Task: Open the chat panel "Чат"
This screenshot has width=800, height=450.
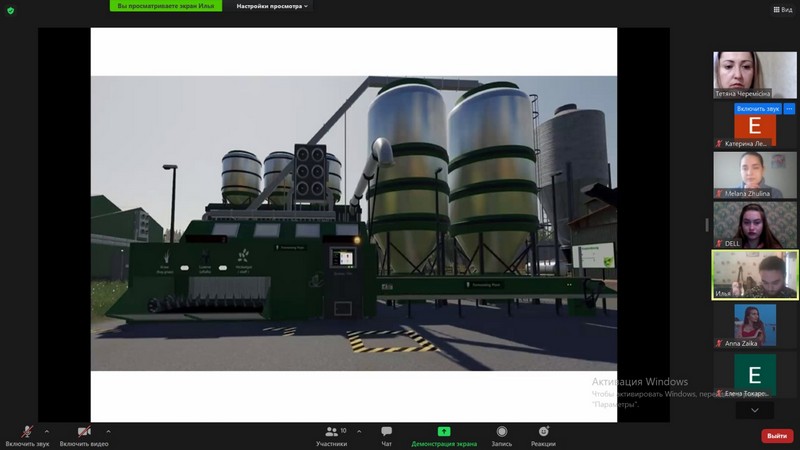Action: tap(387, 436)
